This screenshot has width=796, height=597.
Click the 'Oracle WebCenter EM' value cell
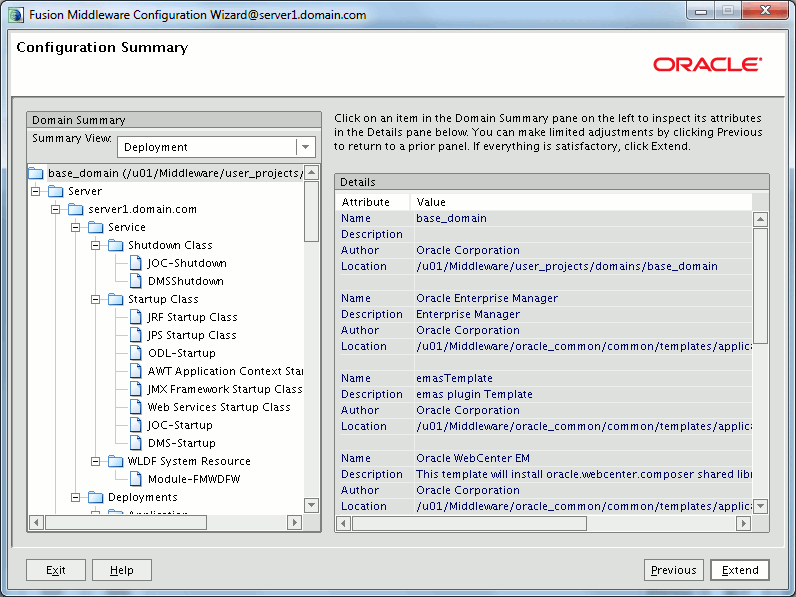pyautogui.click(x=583, y=458)
